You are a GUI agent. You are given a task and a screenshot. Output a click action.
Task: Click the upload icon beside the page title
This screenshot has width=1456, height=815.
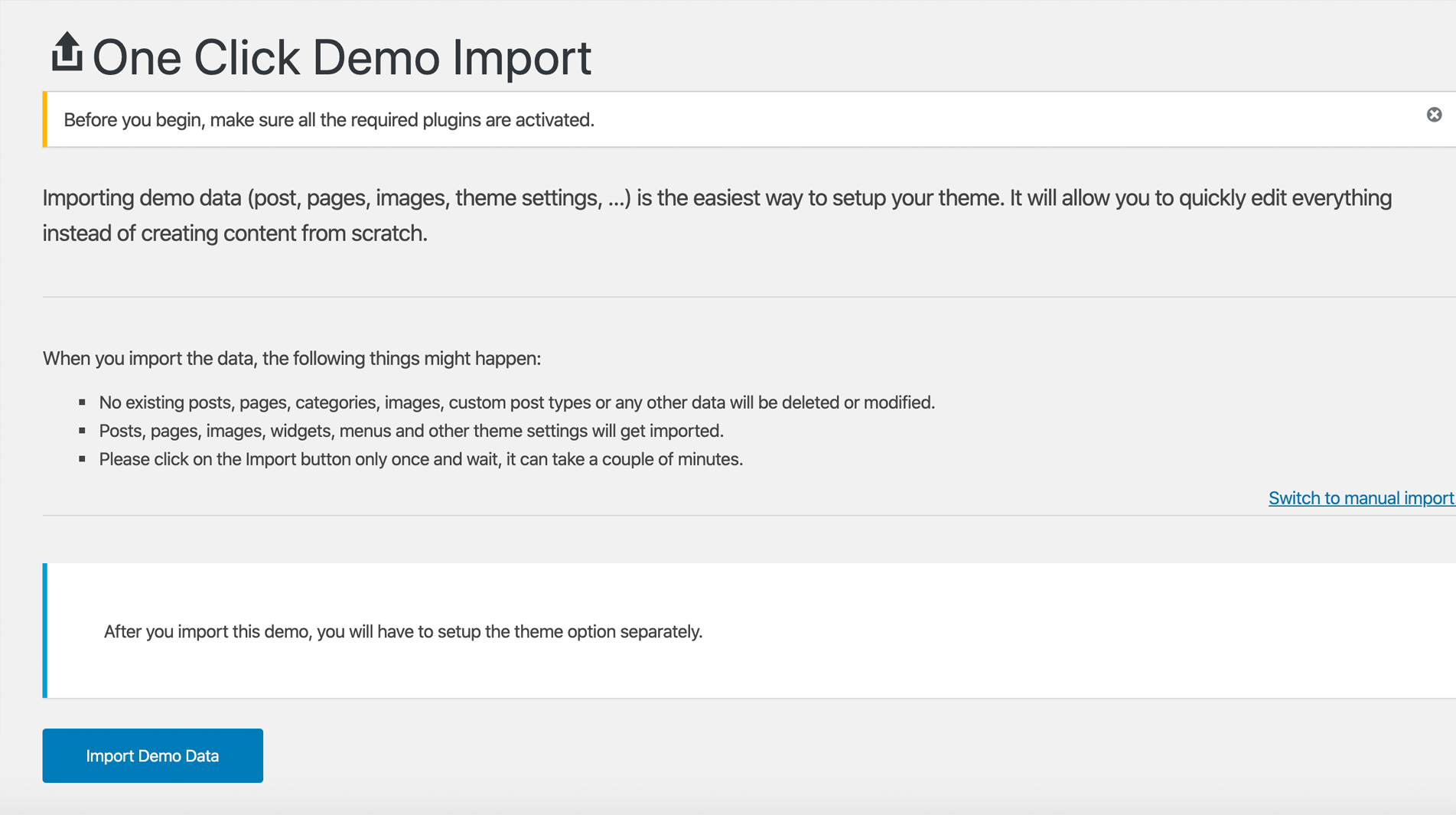(x=67, y=53)
